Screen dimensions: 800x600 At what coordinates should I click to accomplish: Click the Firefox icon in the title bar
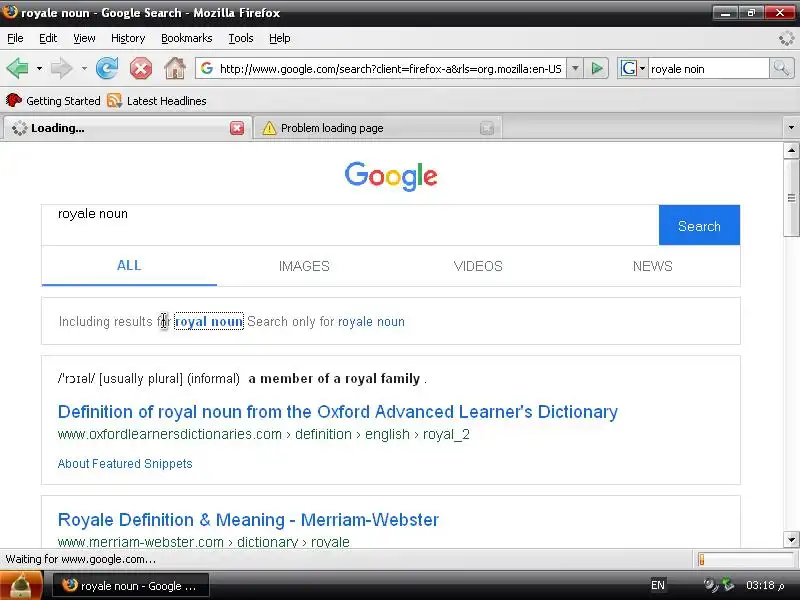point(9,11)
